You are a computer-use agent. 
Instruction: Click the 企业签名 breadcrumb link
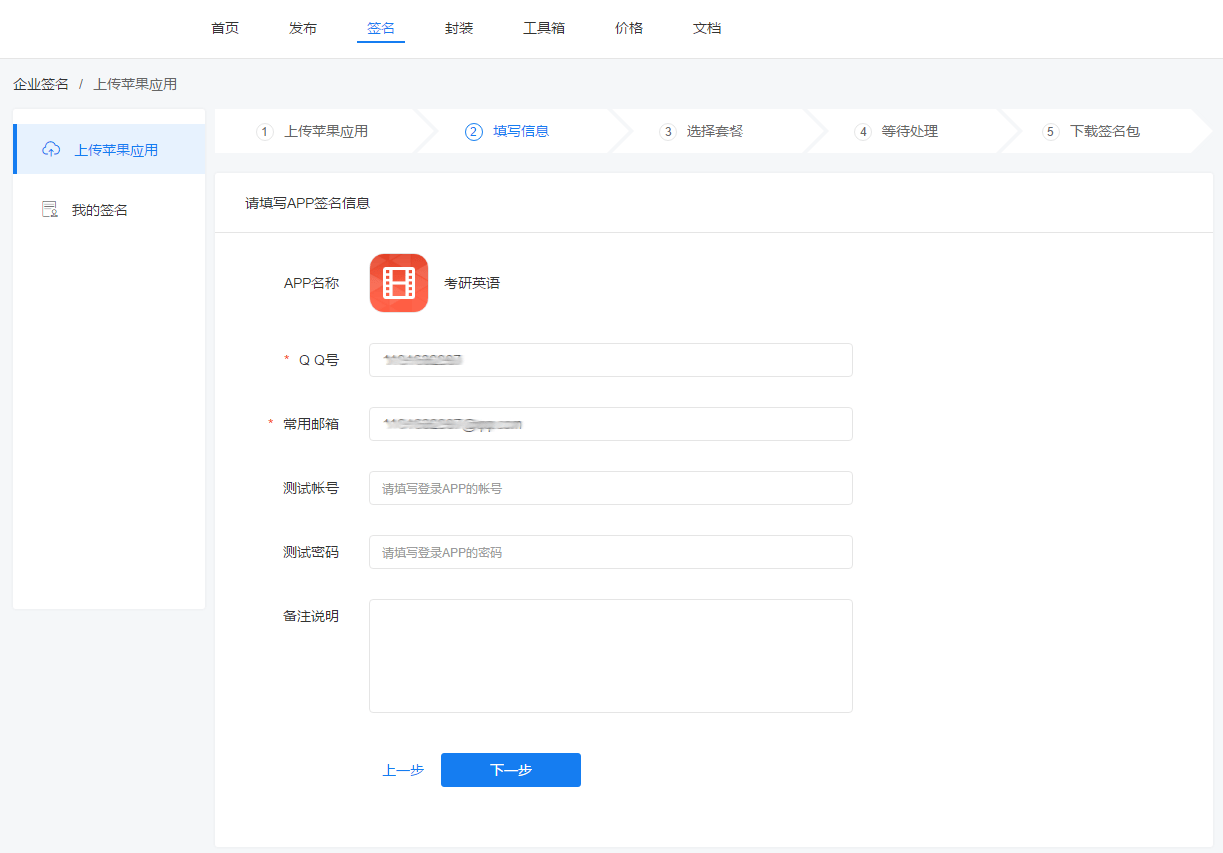pyautogui.click(x=41, y=84)
